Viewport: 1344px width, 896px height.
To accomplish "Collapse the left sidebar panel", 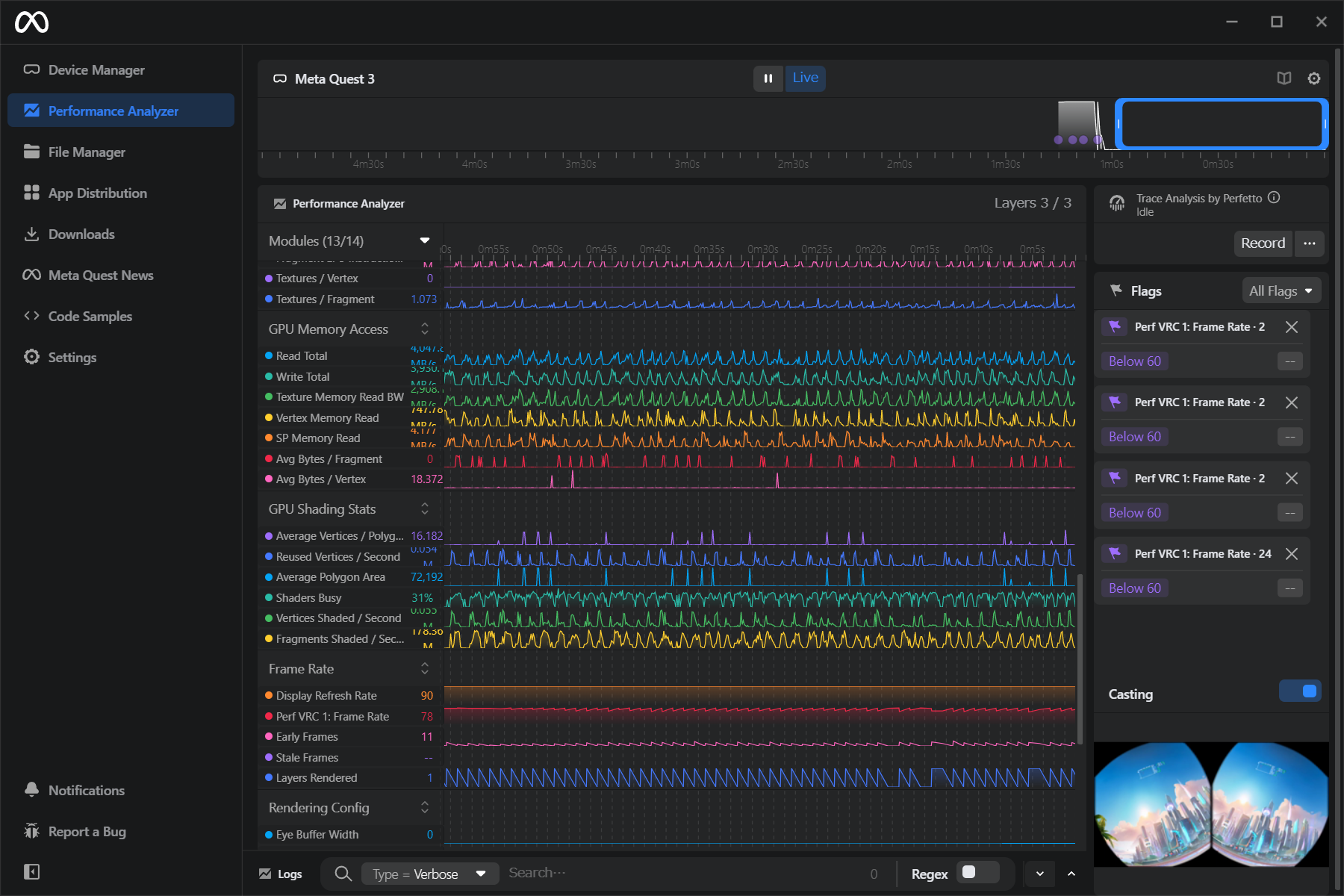I will tap(31, 871).
